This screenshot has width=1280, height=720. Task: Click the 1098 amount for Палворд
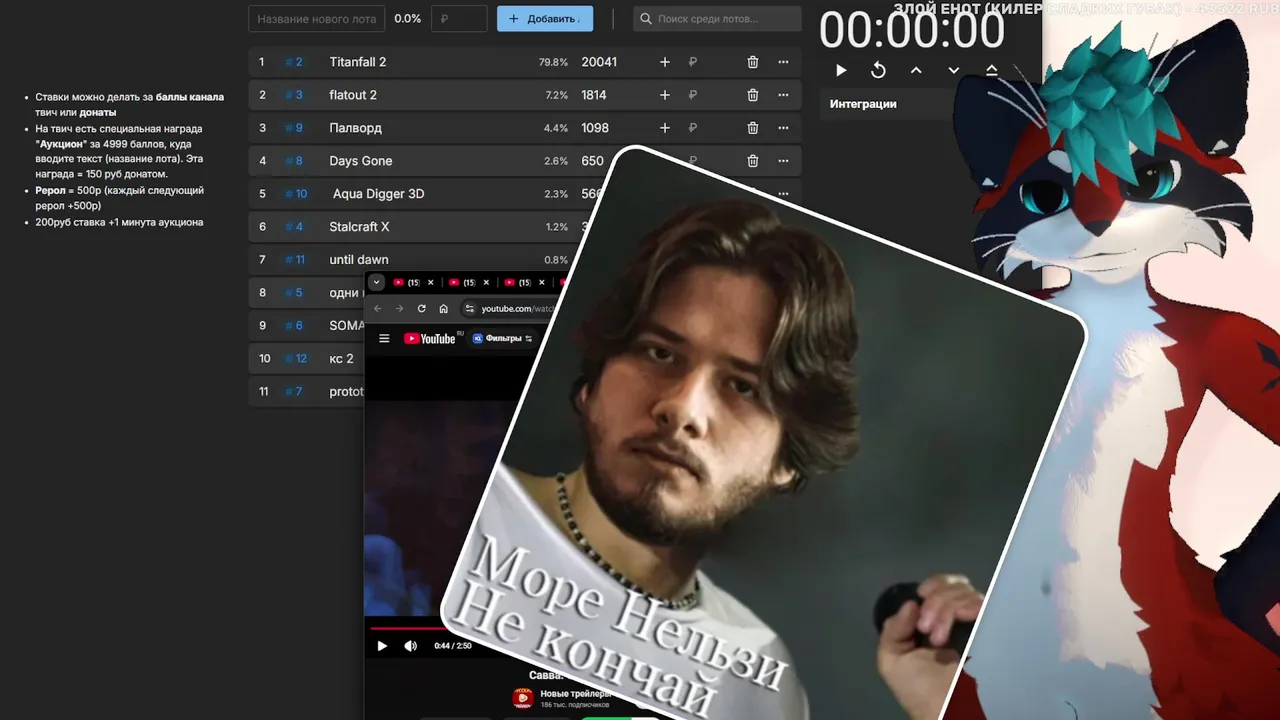click(595, 128)
